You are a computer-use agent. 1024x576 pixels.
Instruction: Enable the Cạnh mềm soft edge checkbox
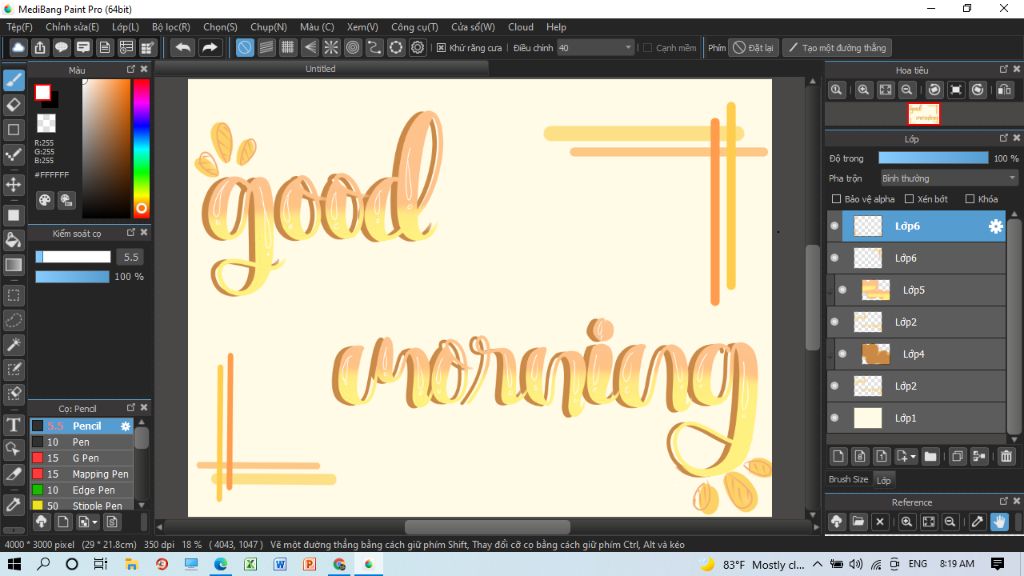[x=648, y=48]
